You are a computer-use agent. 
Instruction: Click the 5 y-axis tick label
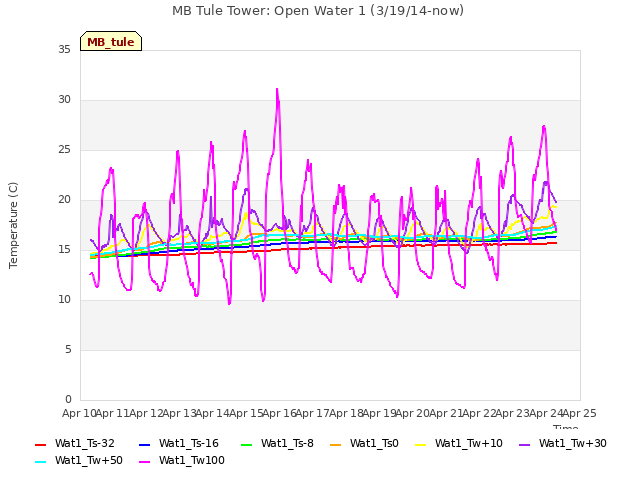coord(68,349)
